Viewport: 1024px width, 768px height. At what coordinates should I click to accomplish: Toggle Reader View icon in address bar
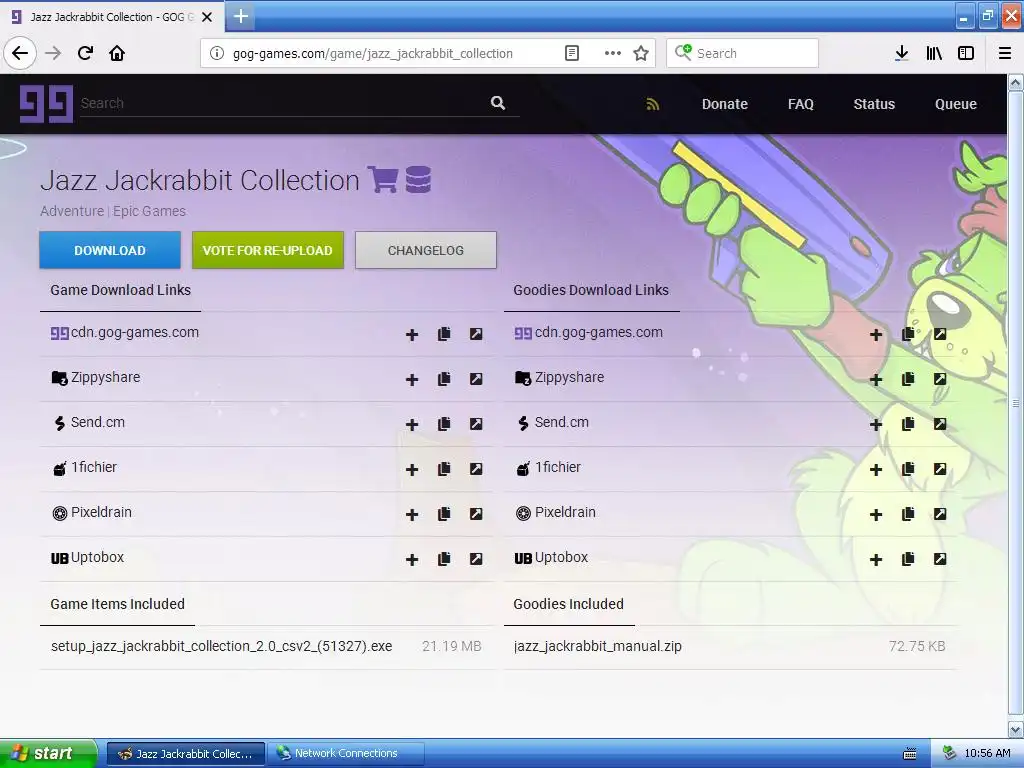[x=571, y=53]
